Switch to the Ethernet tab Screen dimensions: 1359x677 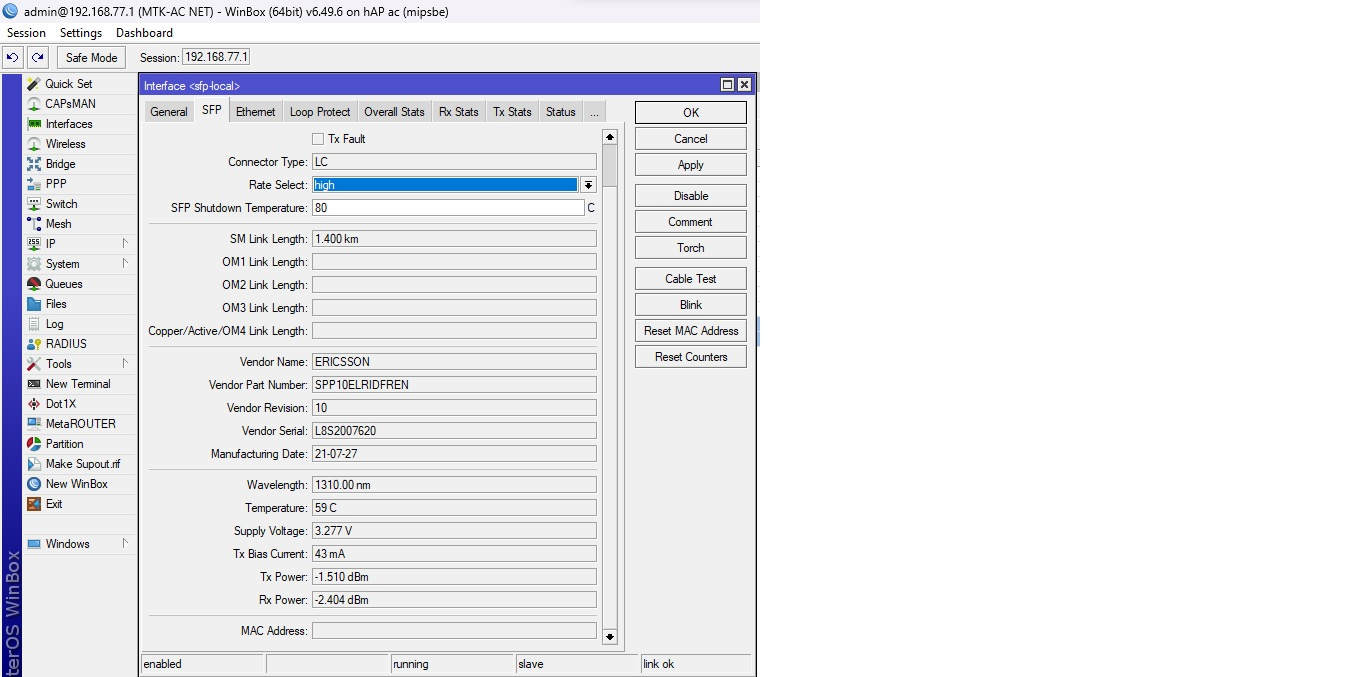[255, 112]
